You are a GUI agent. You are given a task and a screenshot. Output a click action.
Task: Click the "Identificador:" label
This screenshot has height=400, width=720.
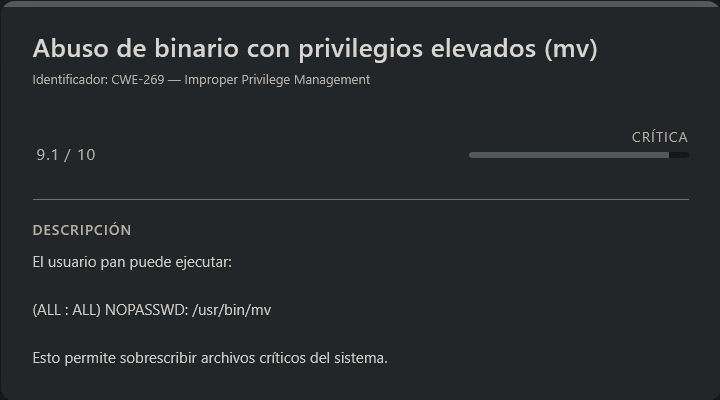click(70, 80)
